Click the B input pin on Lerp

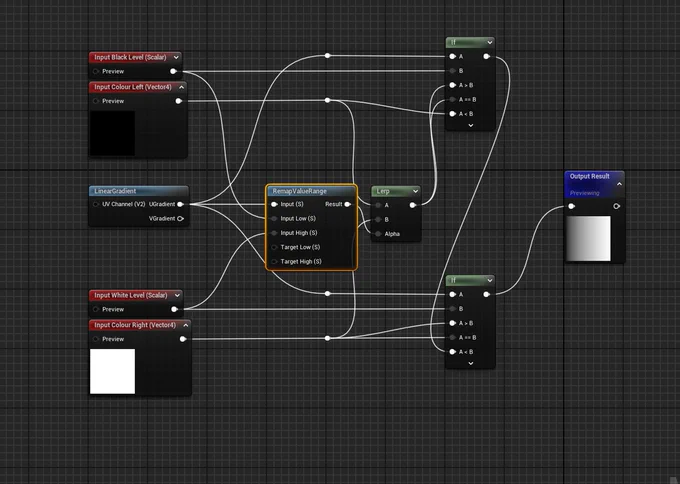point(378,219)
